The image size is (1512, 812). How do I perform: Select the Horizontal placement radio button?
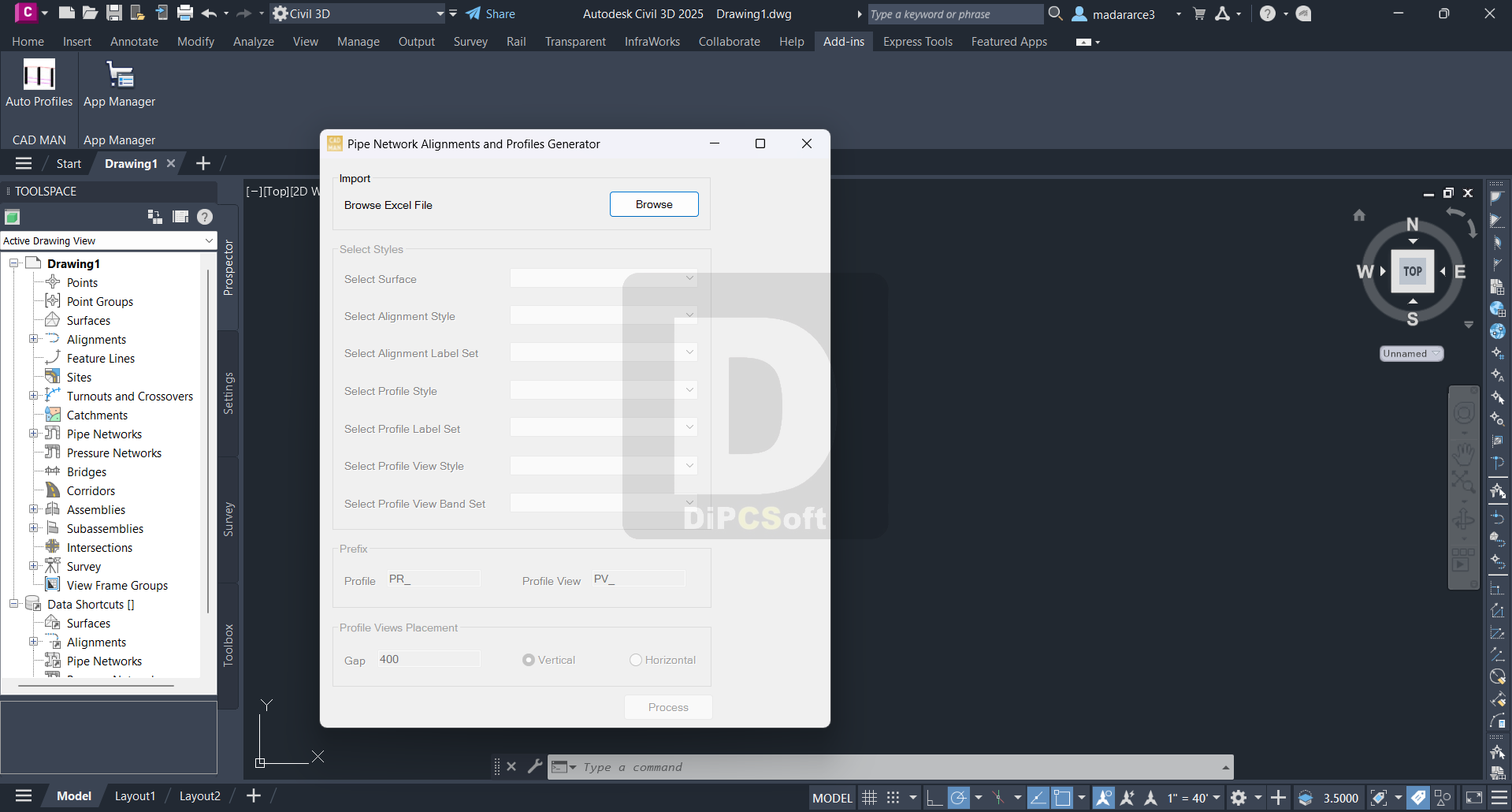point(636,660)
